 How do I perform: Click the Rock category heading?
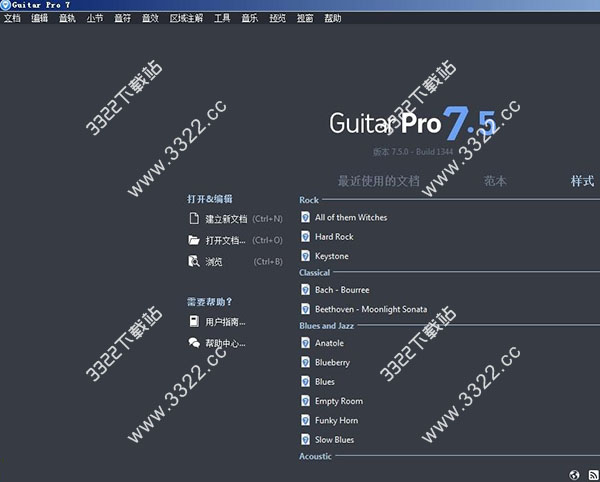click(x=309, y=200)
